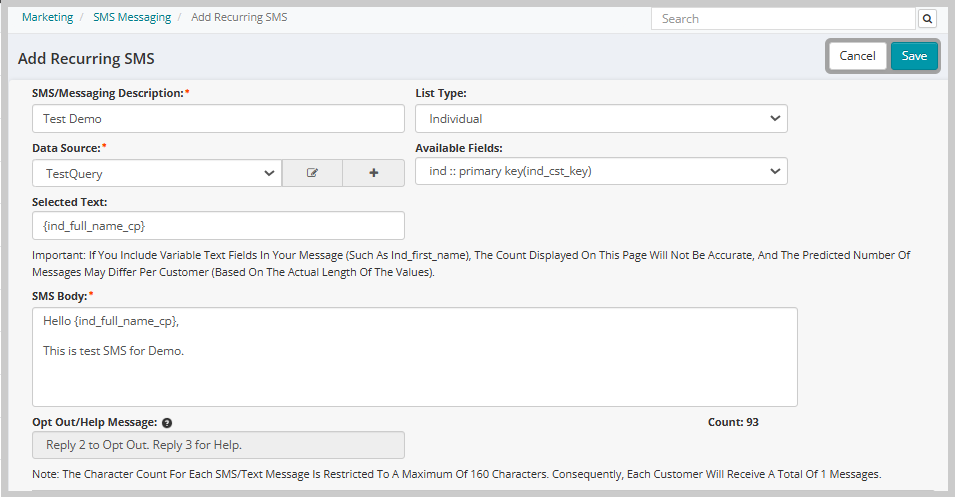Click the 'Add Recurring SMS' breadcrumb text
Viewport: 955px width, 497px height.
coord(239,17)
